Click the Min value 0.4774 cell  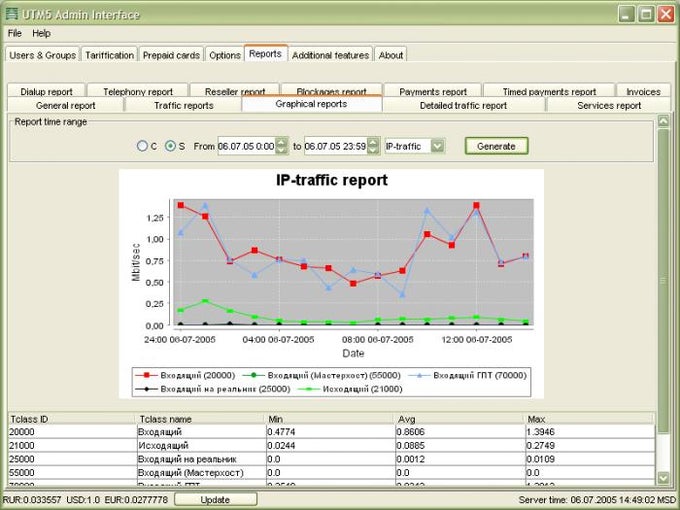point(331,432)
